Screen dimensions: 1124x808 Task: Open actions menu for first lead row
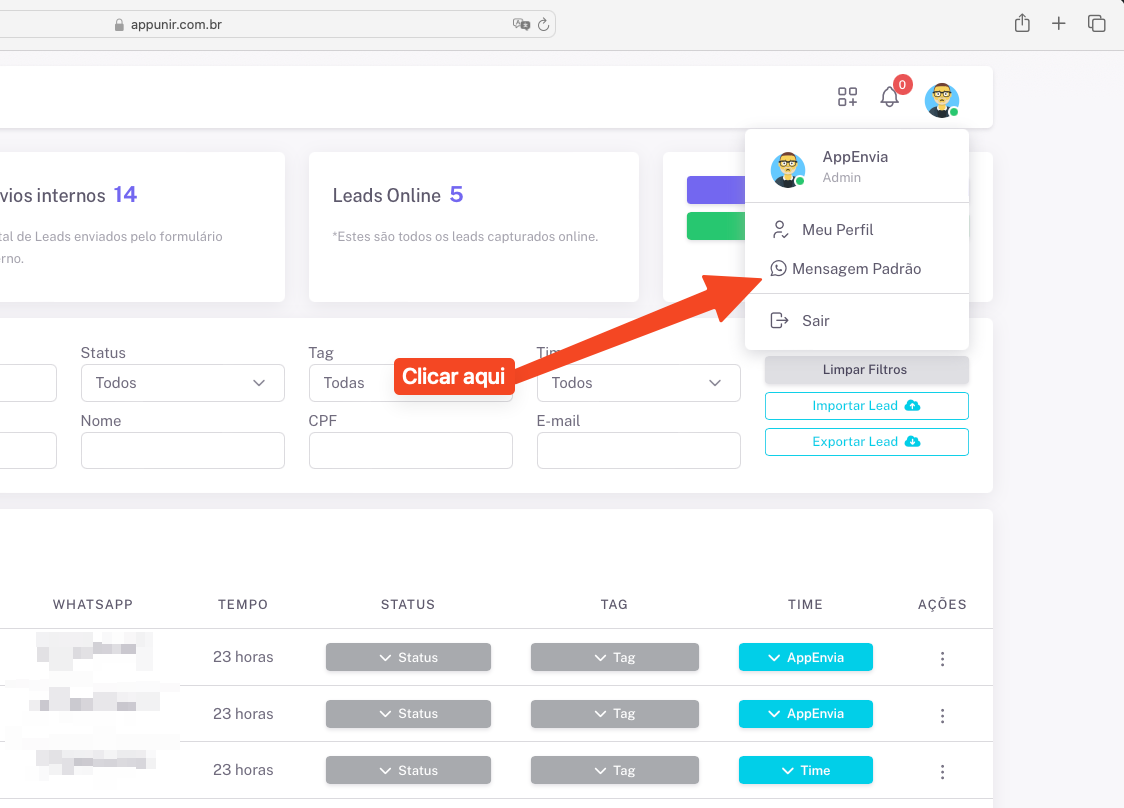tap(942, 659)
